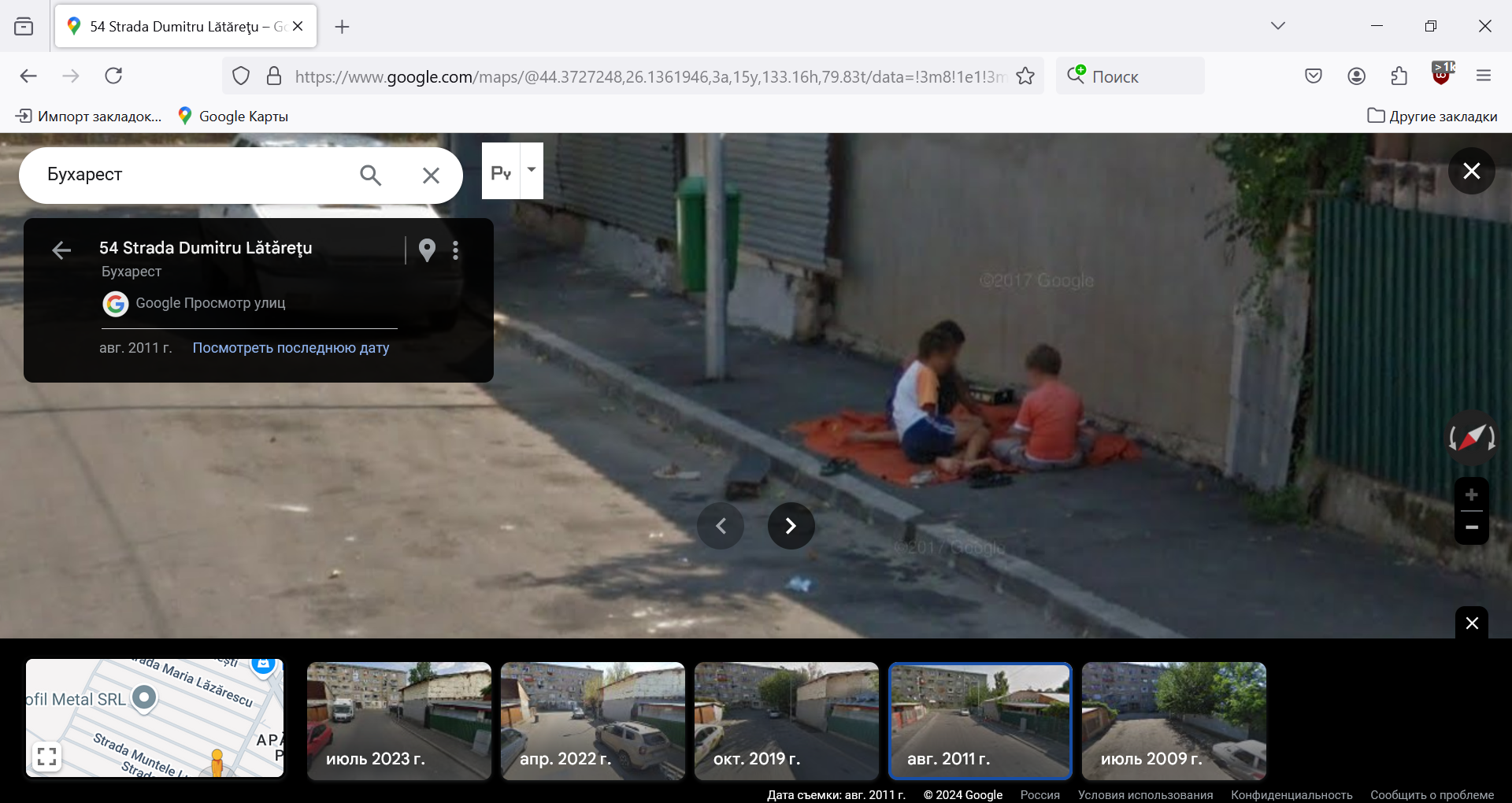Click the Profil Metal SRL map marker
Viewport: 1512px width, 803px height.
pyautogui.click(x=144, y=698)
